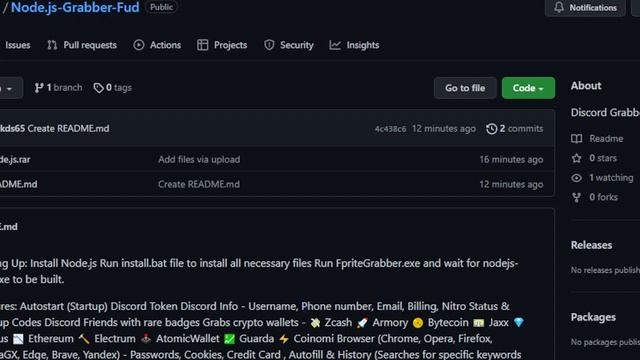Screen dimensions: 640x360
Task: Click the No packages published text
Action: click(x=605, y=342)
